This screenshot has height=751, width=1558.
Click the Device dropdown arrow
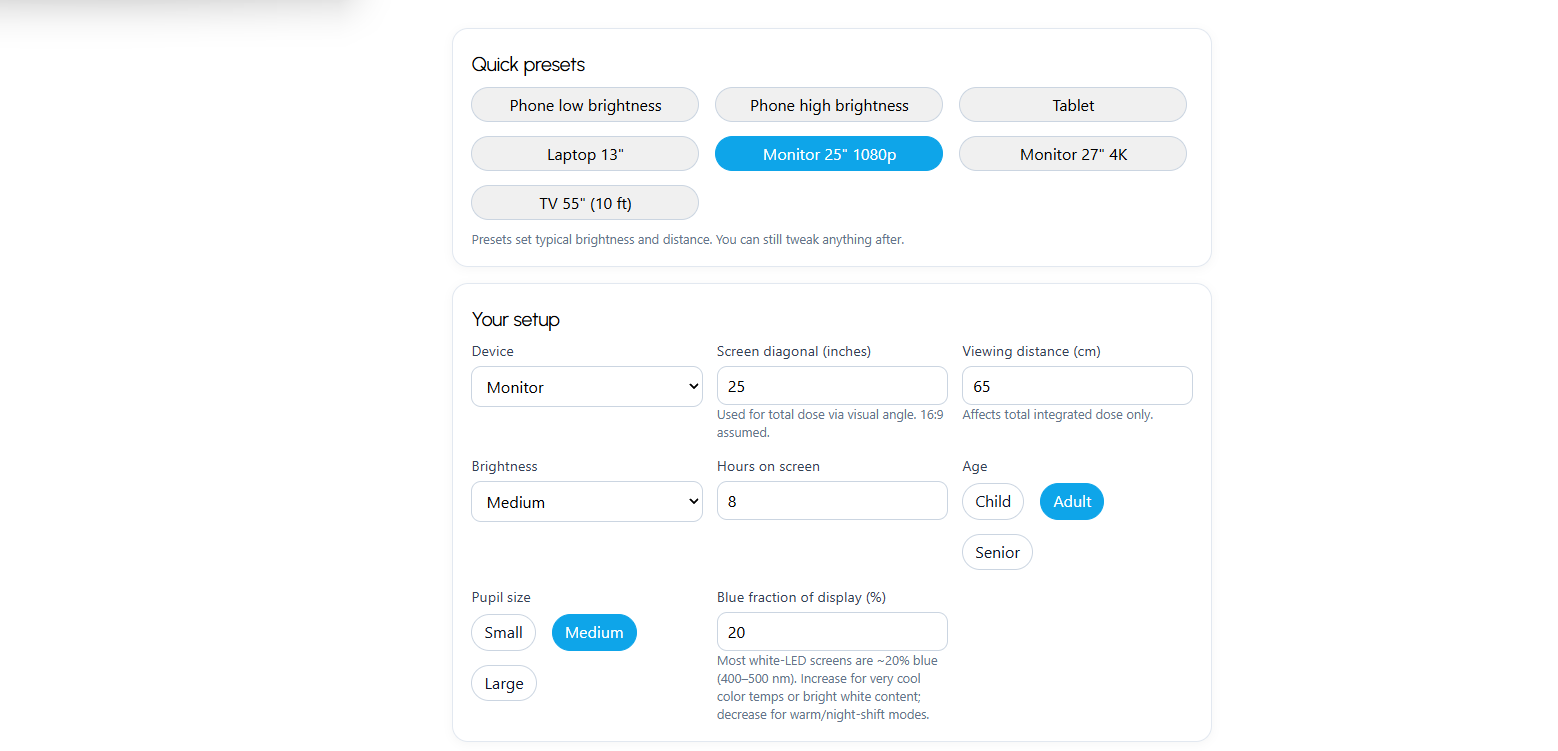pyautogui.click(x=694, y=387)
